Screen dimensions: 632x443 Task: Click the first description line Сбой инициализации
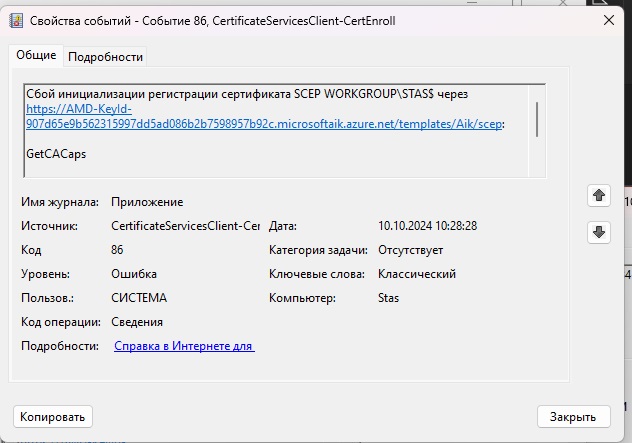click(x=247, y=94)
